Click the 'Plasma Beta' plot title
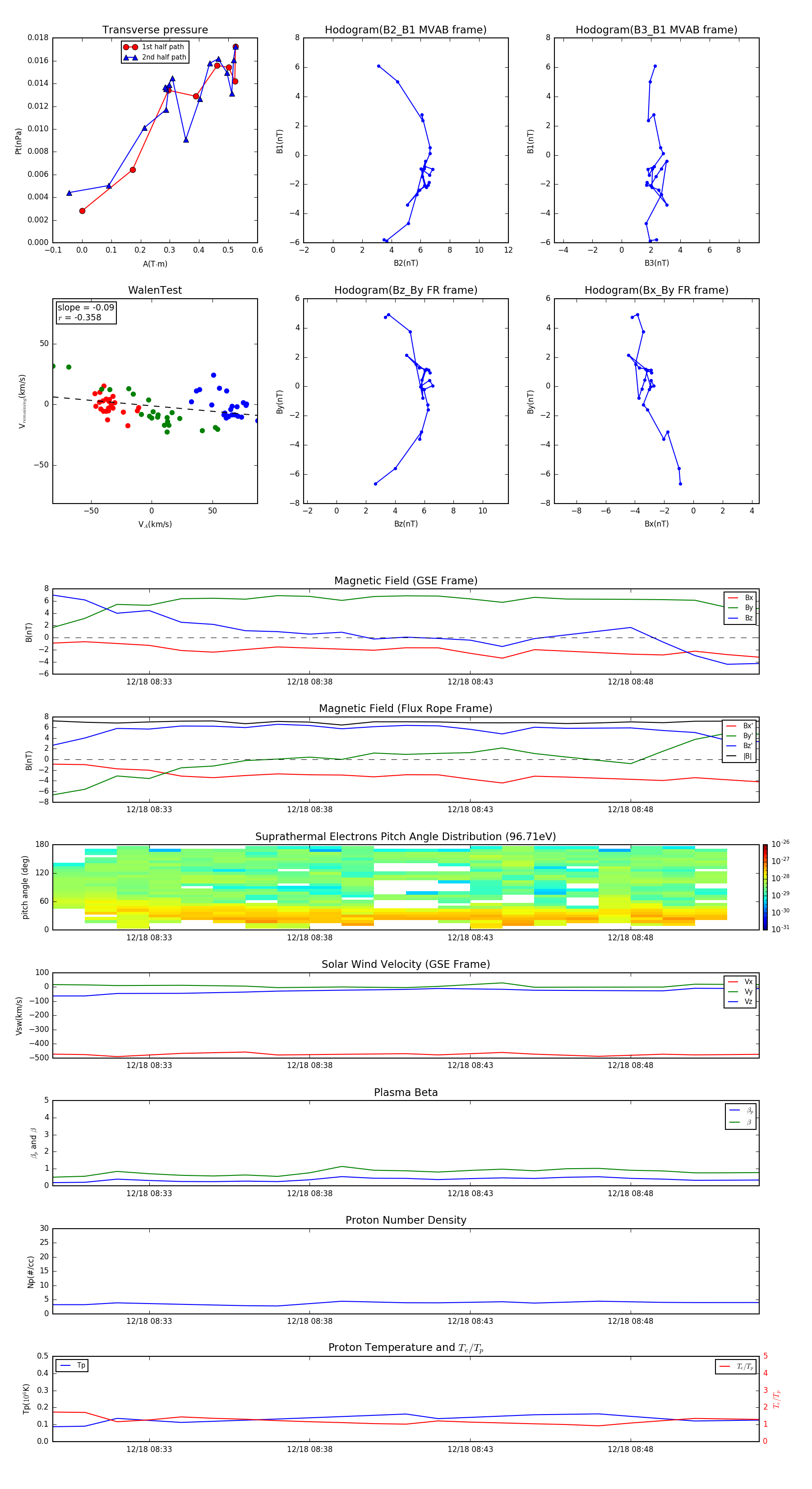 (406, 1092)
